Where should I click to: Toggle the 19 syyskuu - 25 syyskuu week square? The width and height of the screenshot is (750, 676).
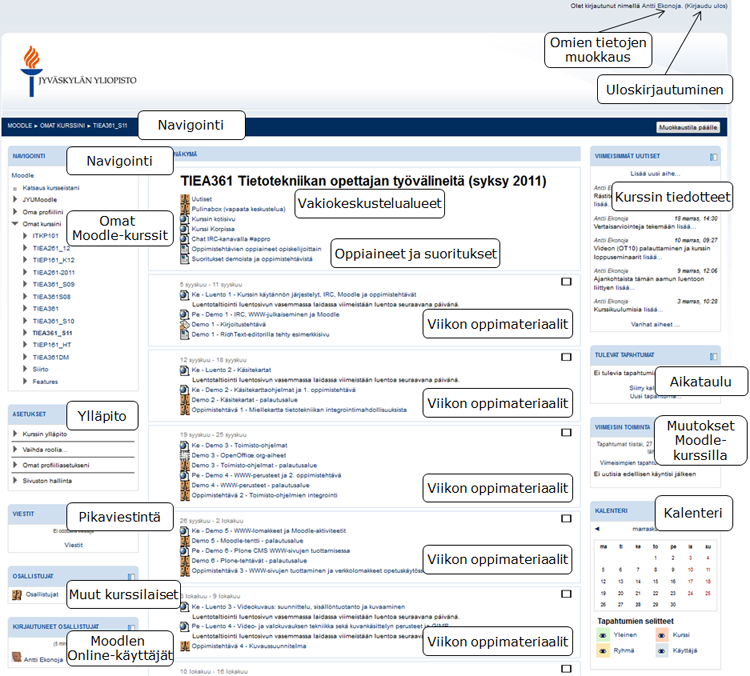566,432
